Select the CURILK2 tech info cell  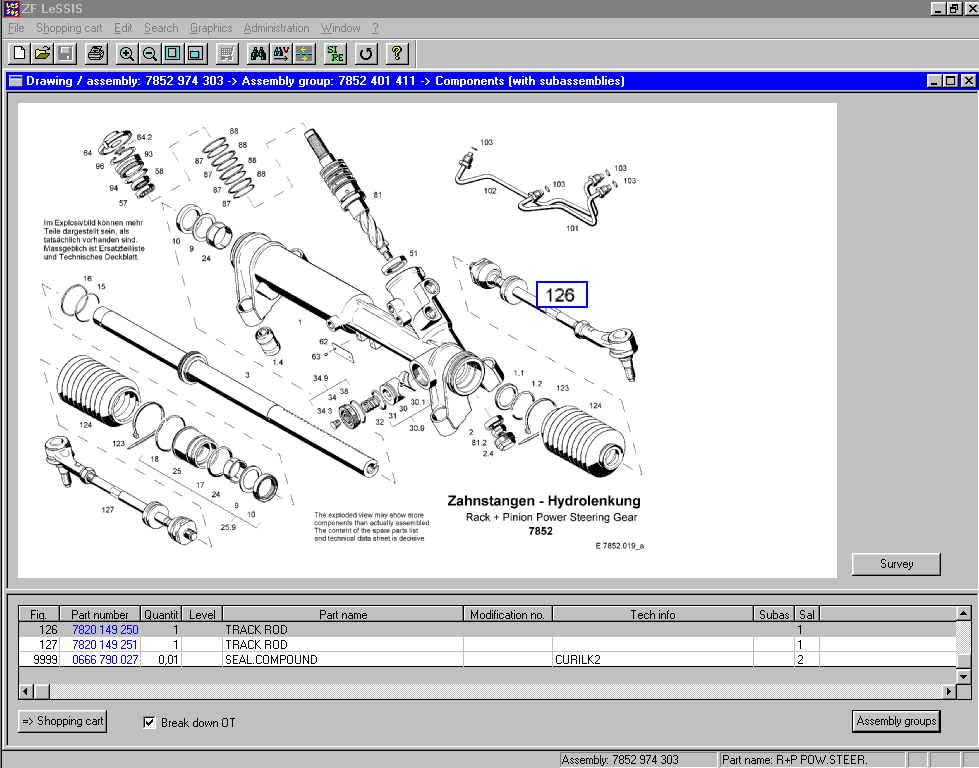point(652,659)
